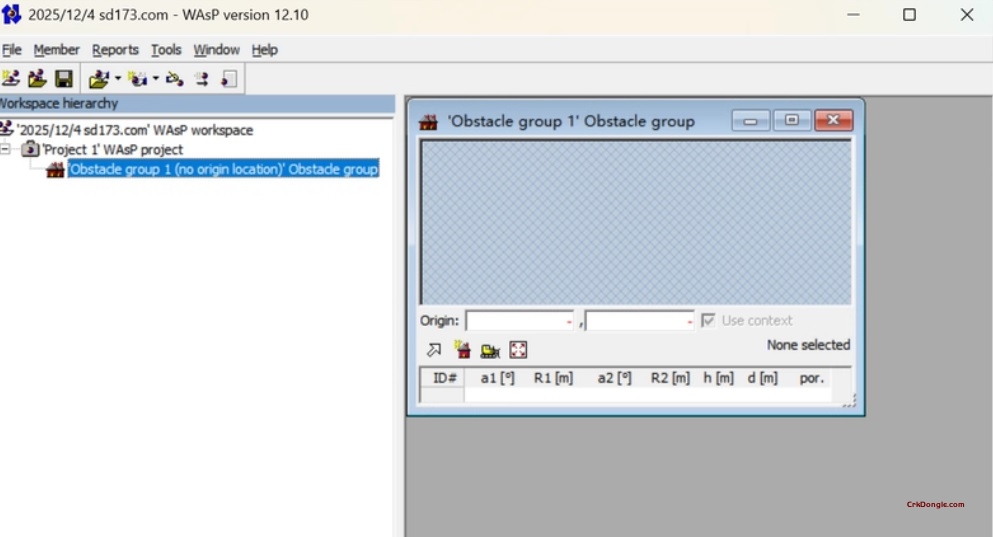This screenshot has height=537, width=993.
Task: Minimize the WAsP main window
Action: 854,15
